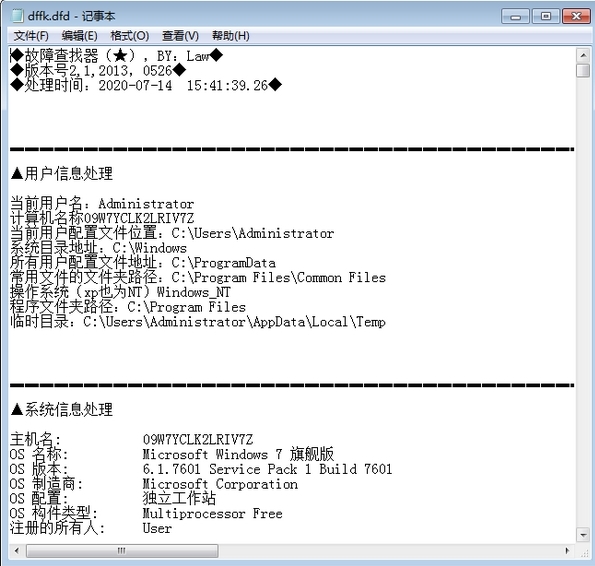
Task: Open the 帮助(H) menu
Action: 231,36
